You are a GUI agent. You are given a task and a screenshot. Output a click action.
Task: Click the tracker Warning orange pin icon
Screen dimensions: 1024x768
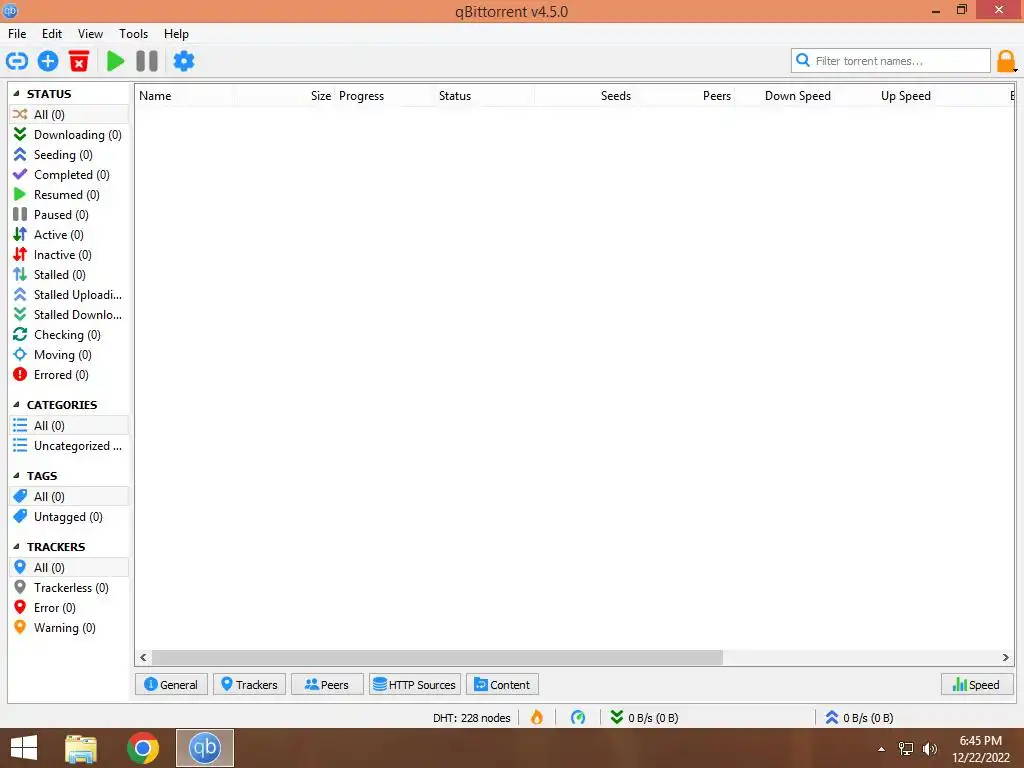click(x=20, y=627)
